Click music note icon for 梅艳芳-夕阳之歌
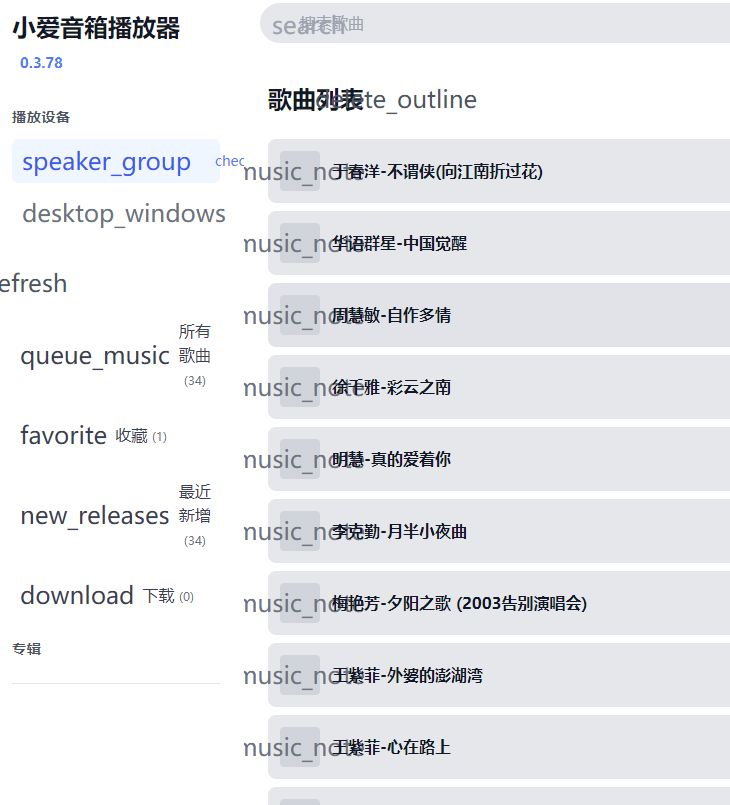The height and width of the screenshot is (805, 730). pyautogui.click(x=299, y=604)
